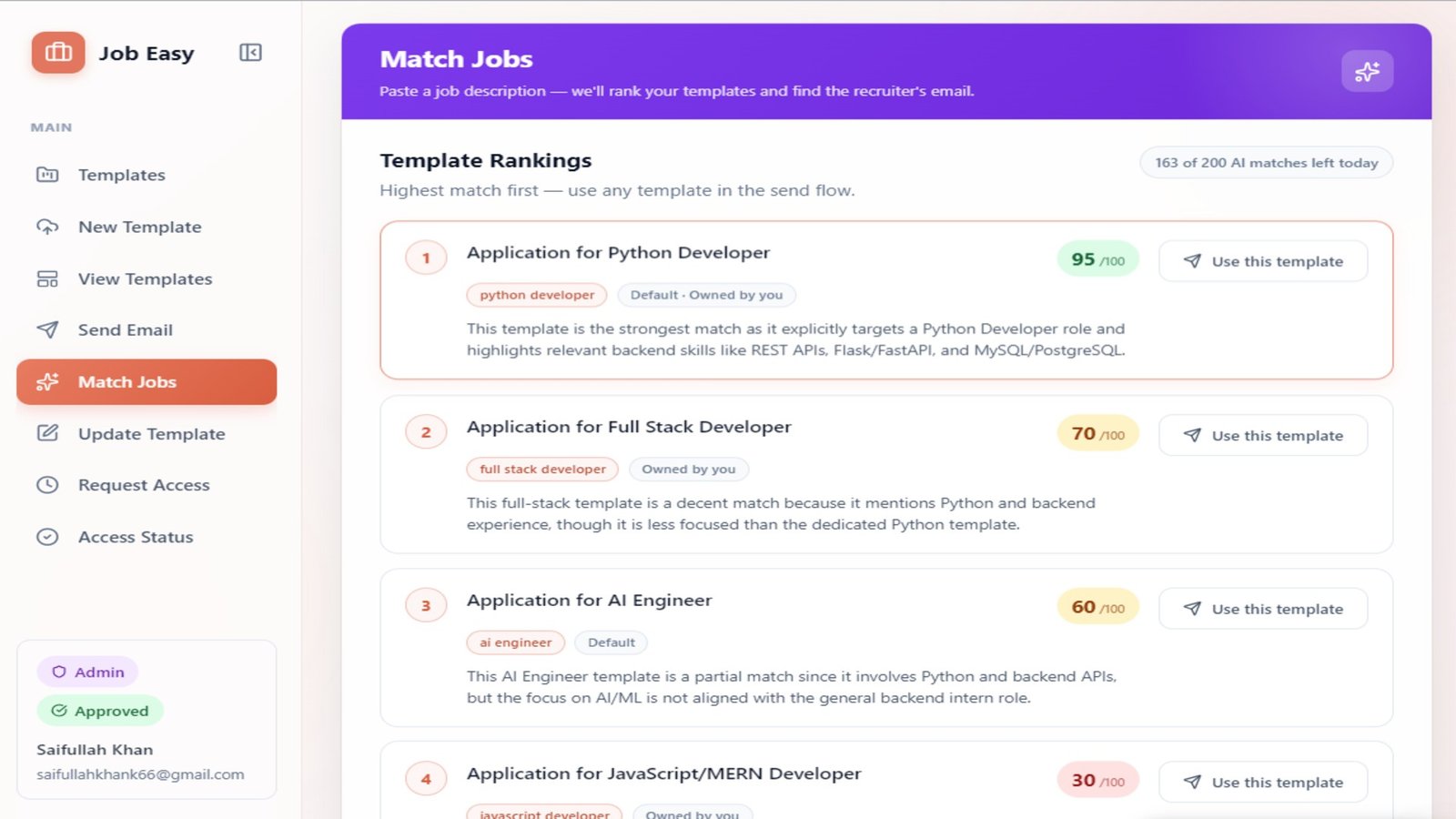Use the AI Engineer template
1456x819 pixels.
click(1263, 609)
